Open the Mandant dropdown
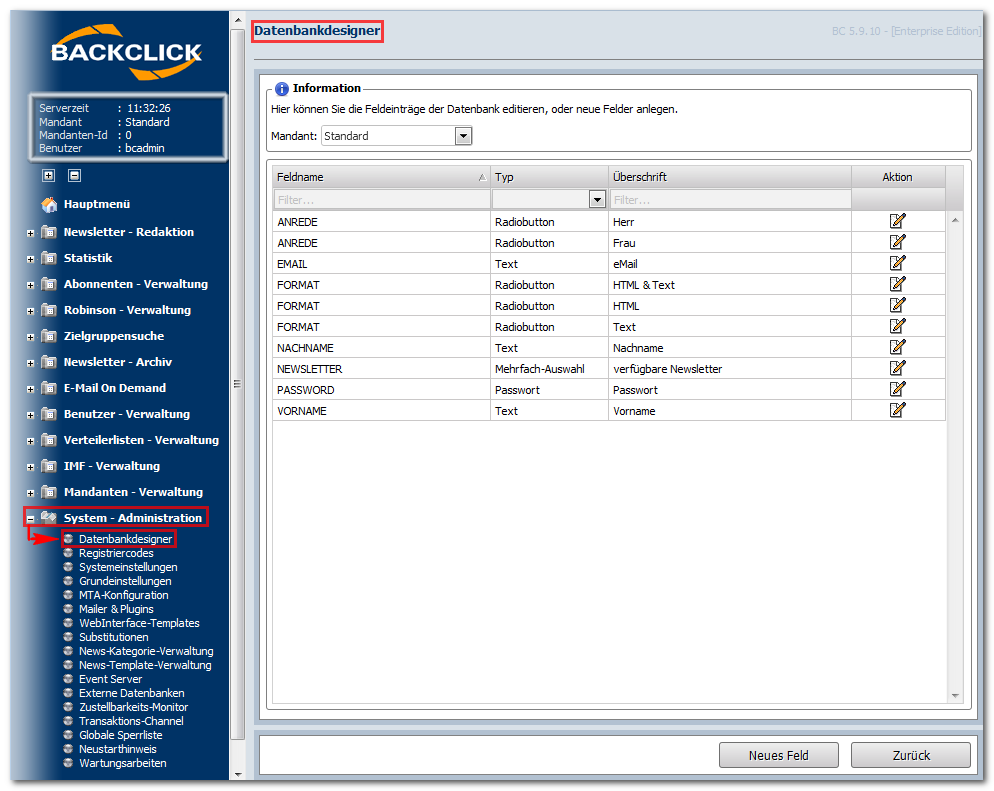The height and width of the screenshot is (791, 994). (463, 136)
